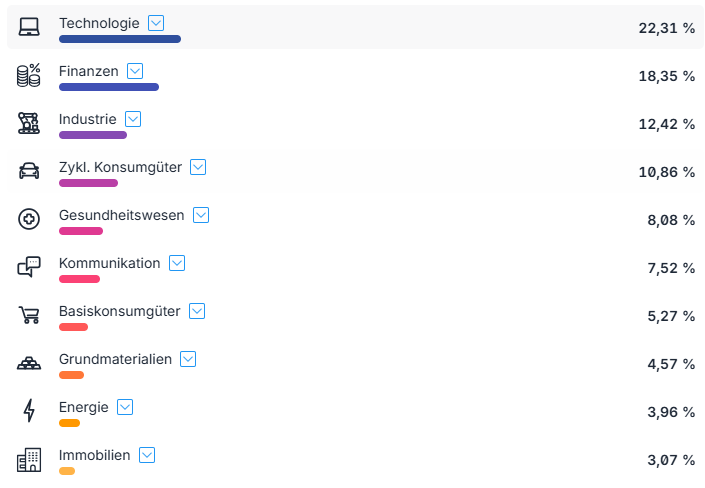Open the Kommunikation dropdown arrow
Viewport: 705px width, 488px height.
[x=177, y=263]
